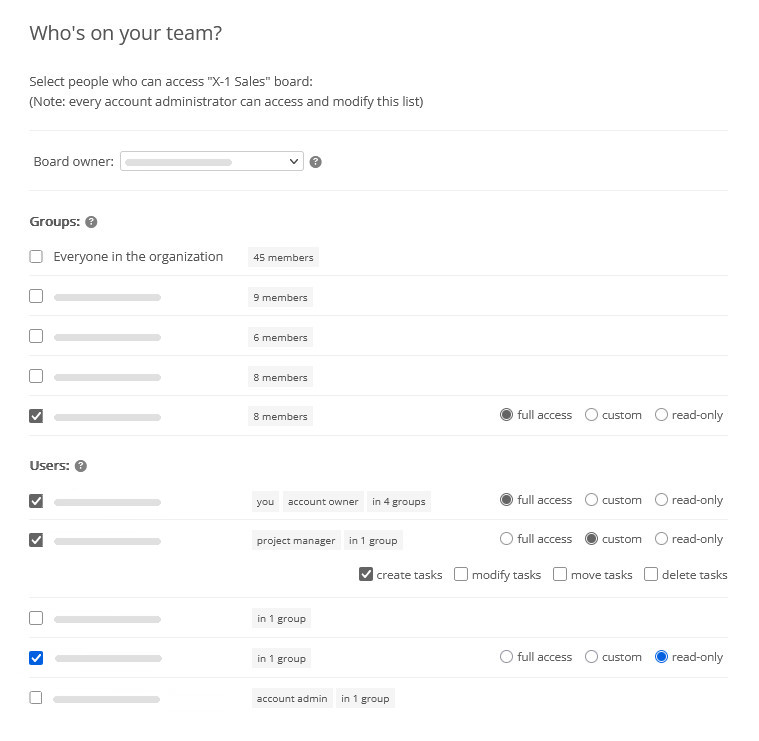Check the group with 6 members
Viewport: 759px width, 741px height.
tap(36, 336)
